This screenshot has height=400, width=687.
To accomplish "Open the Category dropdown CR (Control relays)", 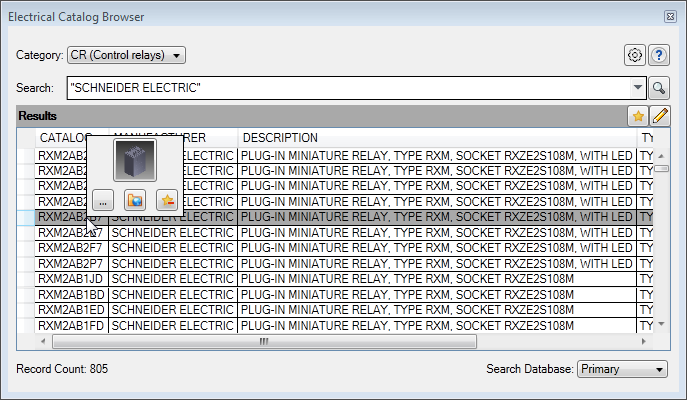I will coord(126,55).
